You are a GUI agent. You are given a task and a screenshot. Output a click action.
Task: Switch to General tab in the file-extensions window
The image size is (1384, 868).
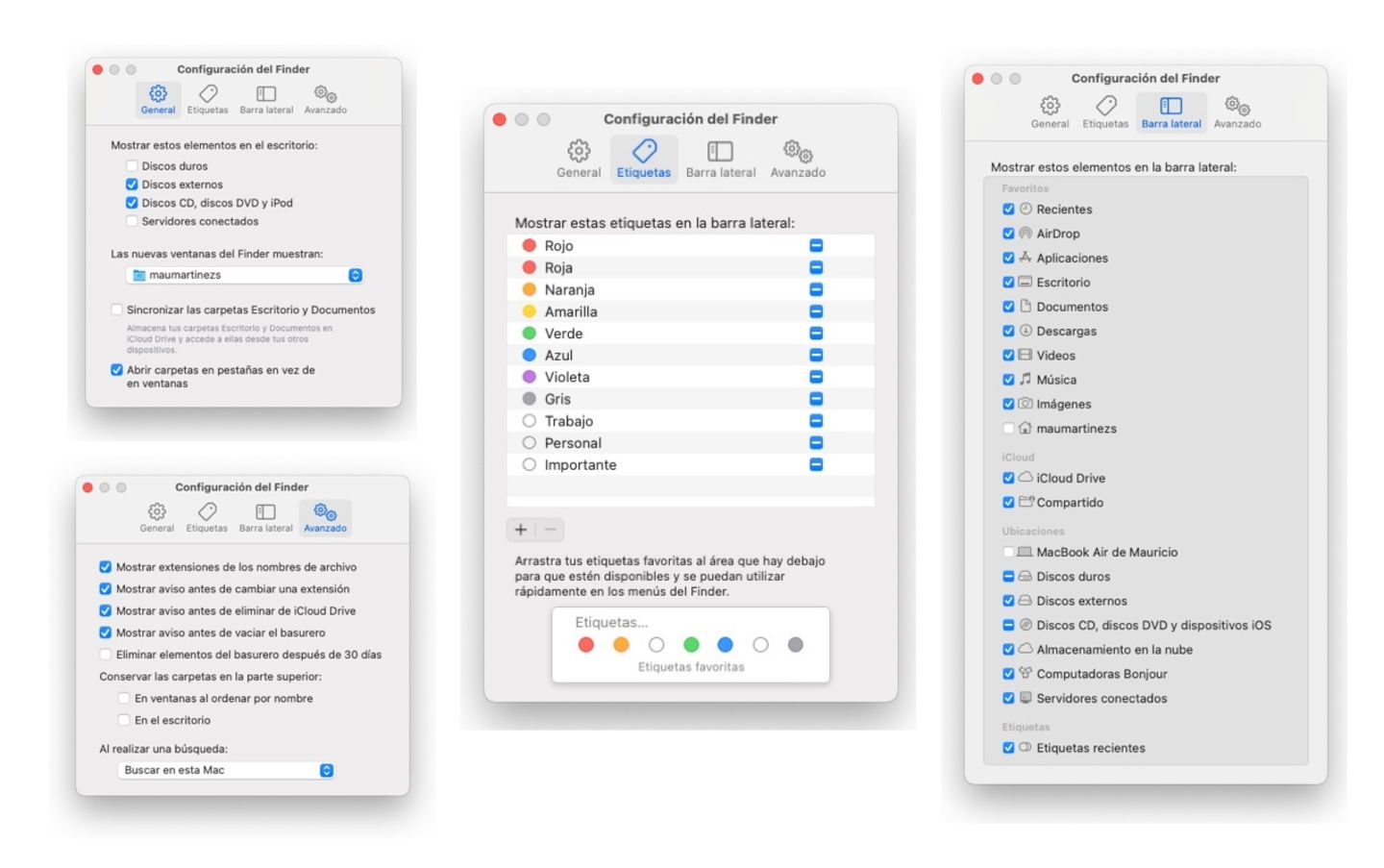[x=157, y=517]
